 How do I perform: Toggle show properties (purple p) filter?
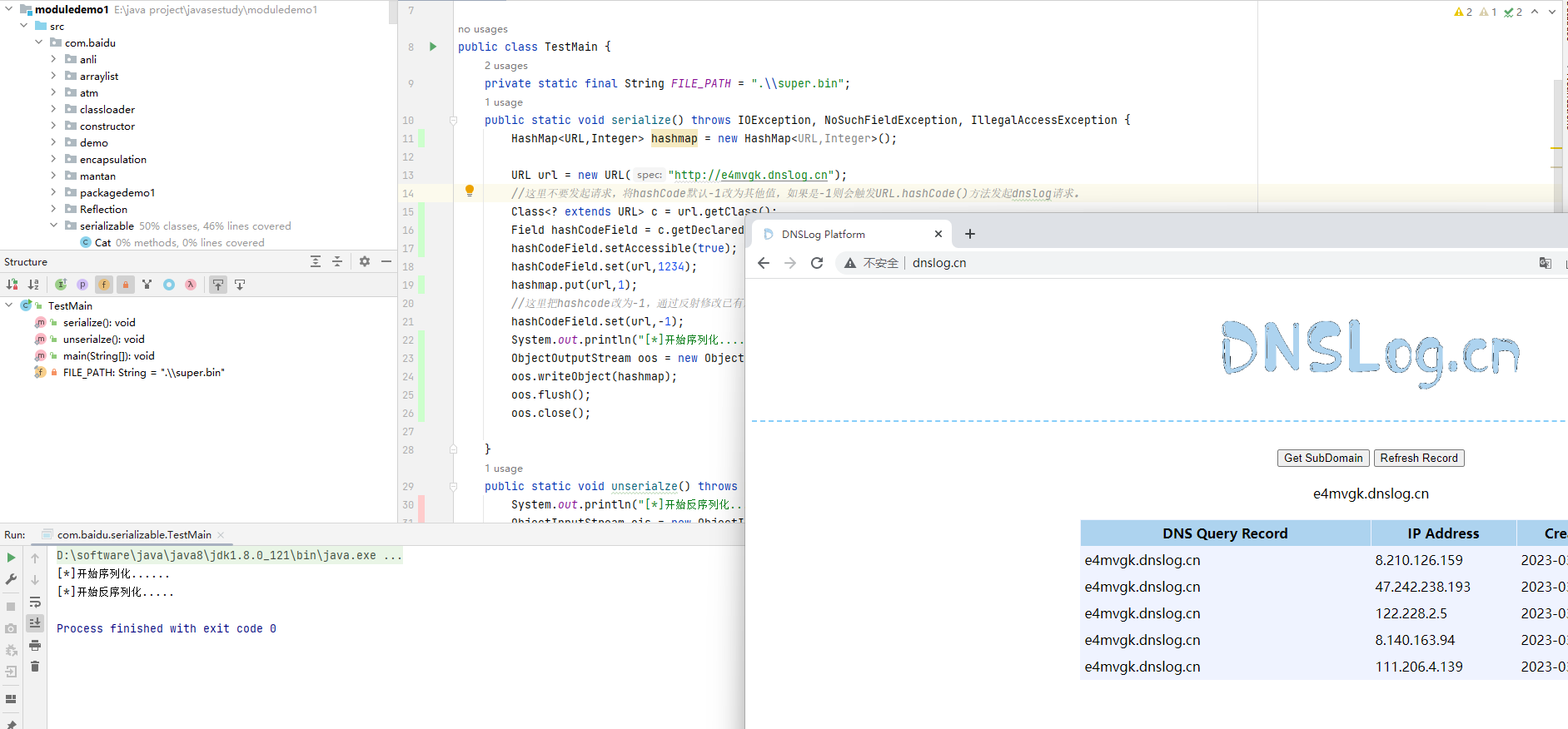click(82, 285)
